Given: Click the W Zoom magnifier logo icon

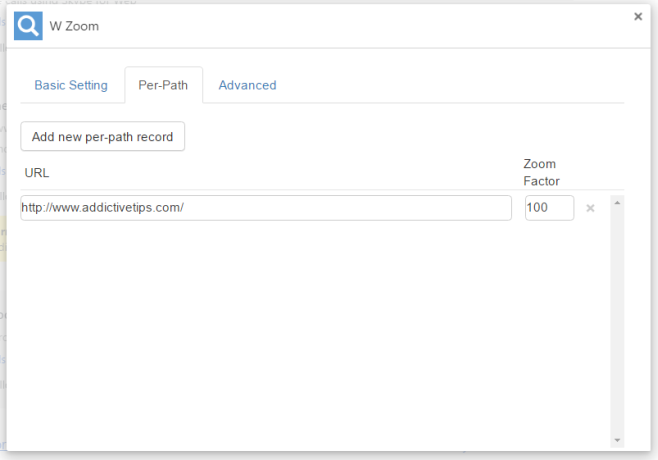Looking at the screenshot, I should pos(28,26).
